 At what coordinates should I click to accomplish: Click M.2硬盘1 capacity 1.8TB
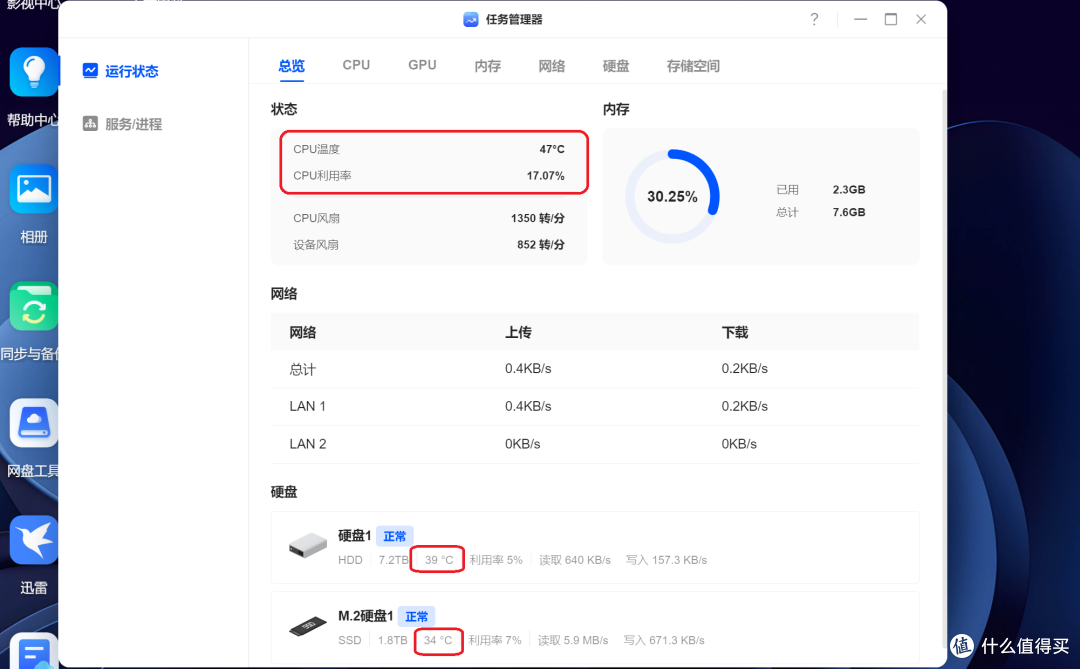[393, 640]
